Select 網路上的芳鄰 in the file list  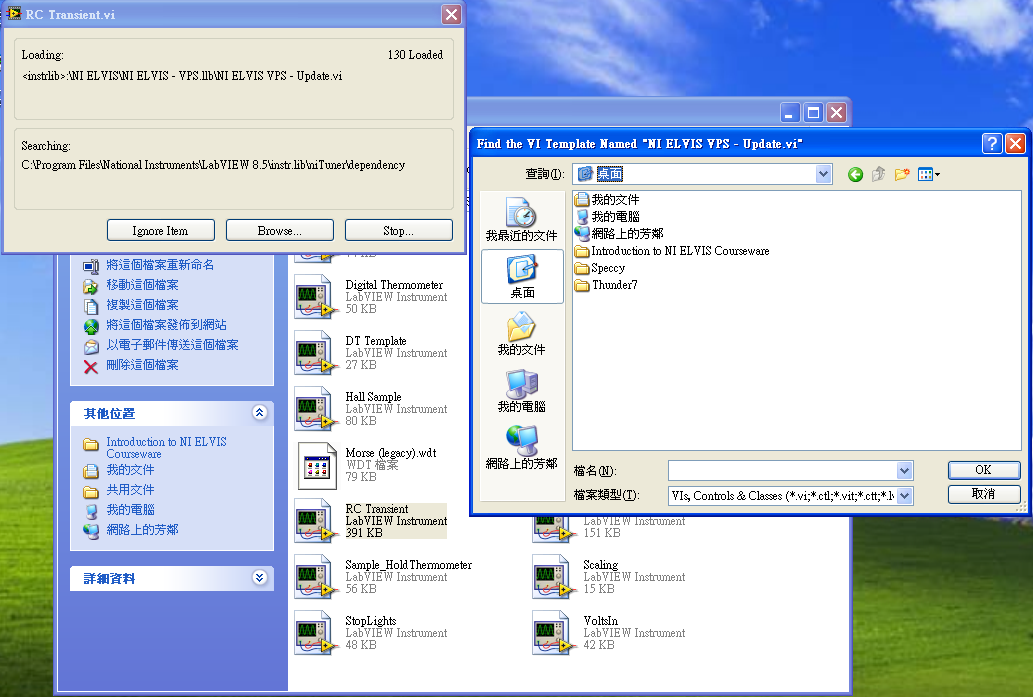tap(619, 233)
